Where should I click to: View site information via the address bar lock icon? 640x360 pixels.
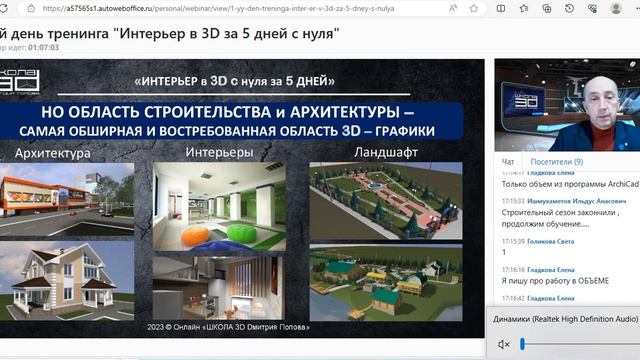(x=31, y=8)
